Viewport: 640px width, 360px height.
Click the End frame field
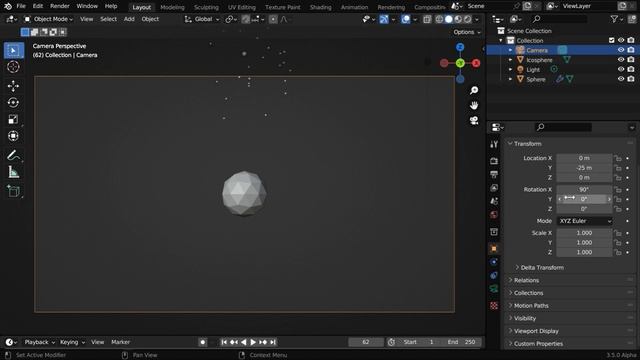461,342
